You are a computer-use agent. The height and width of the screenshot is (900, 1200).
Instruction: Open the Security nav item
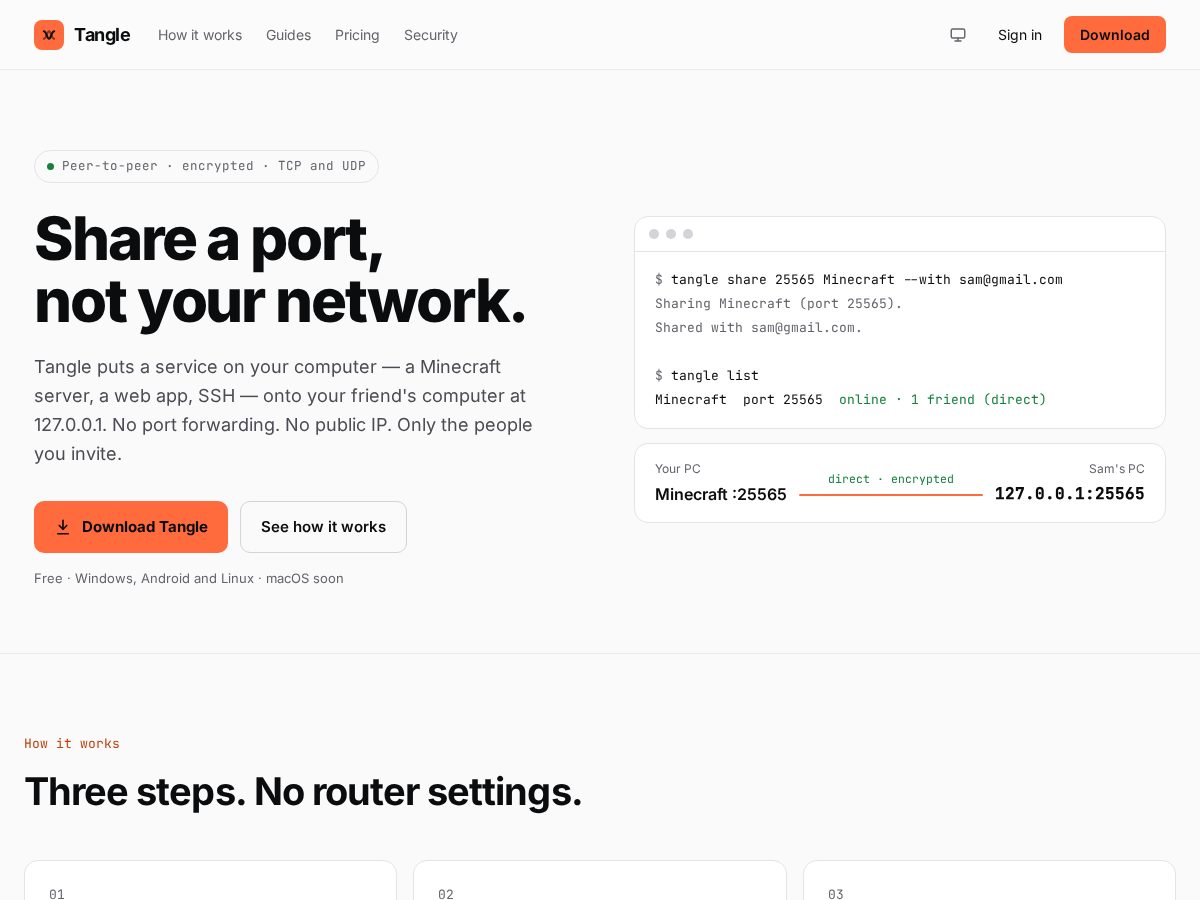[x=431, y=35]
